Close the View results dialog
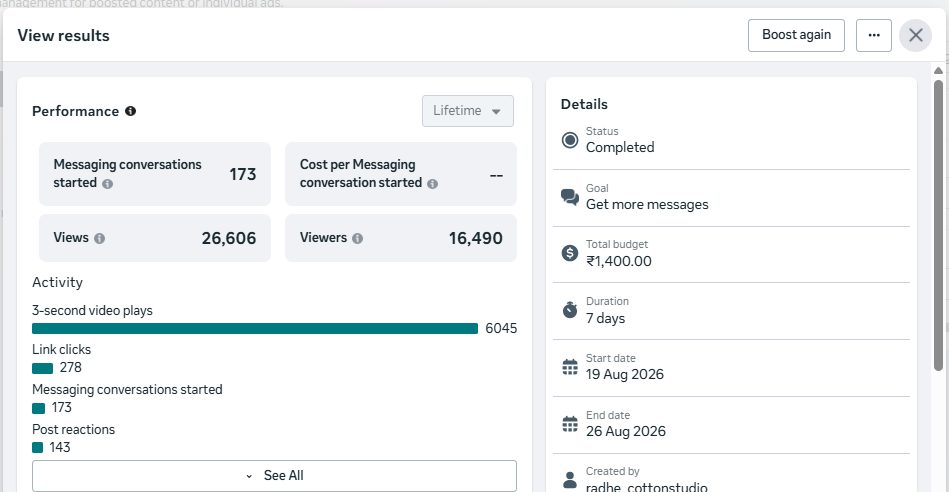 pos(915,35)
